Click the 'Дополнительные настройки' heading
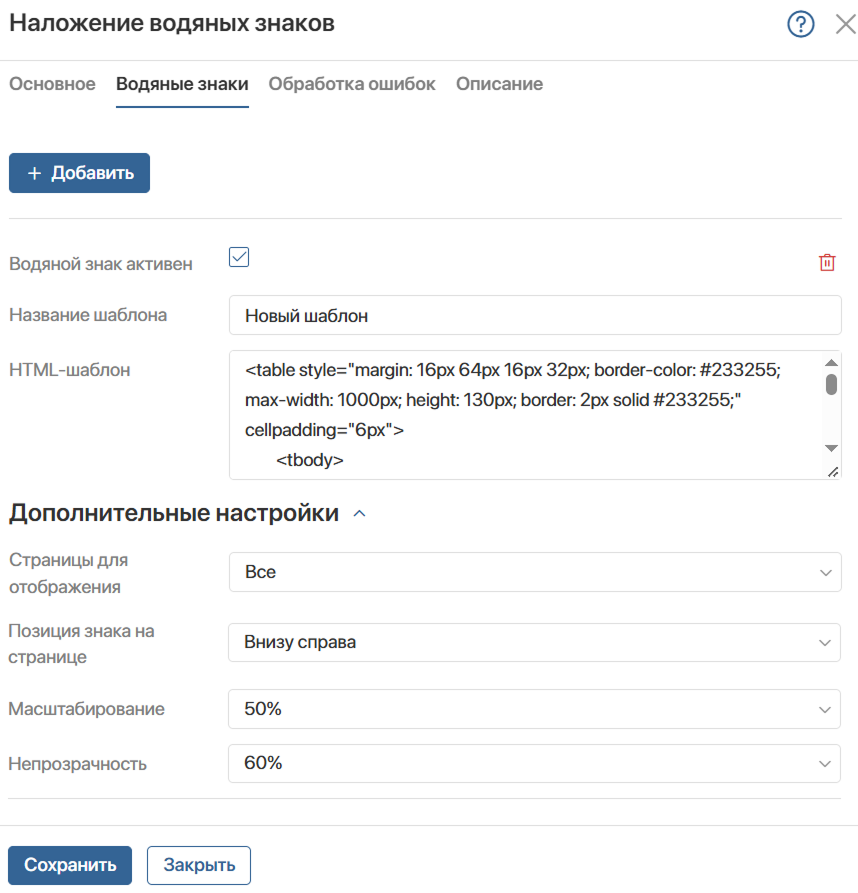The width and height of the screenshot is (858, 893). tap(174, 513)
